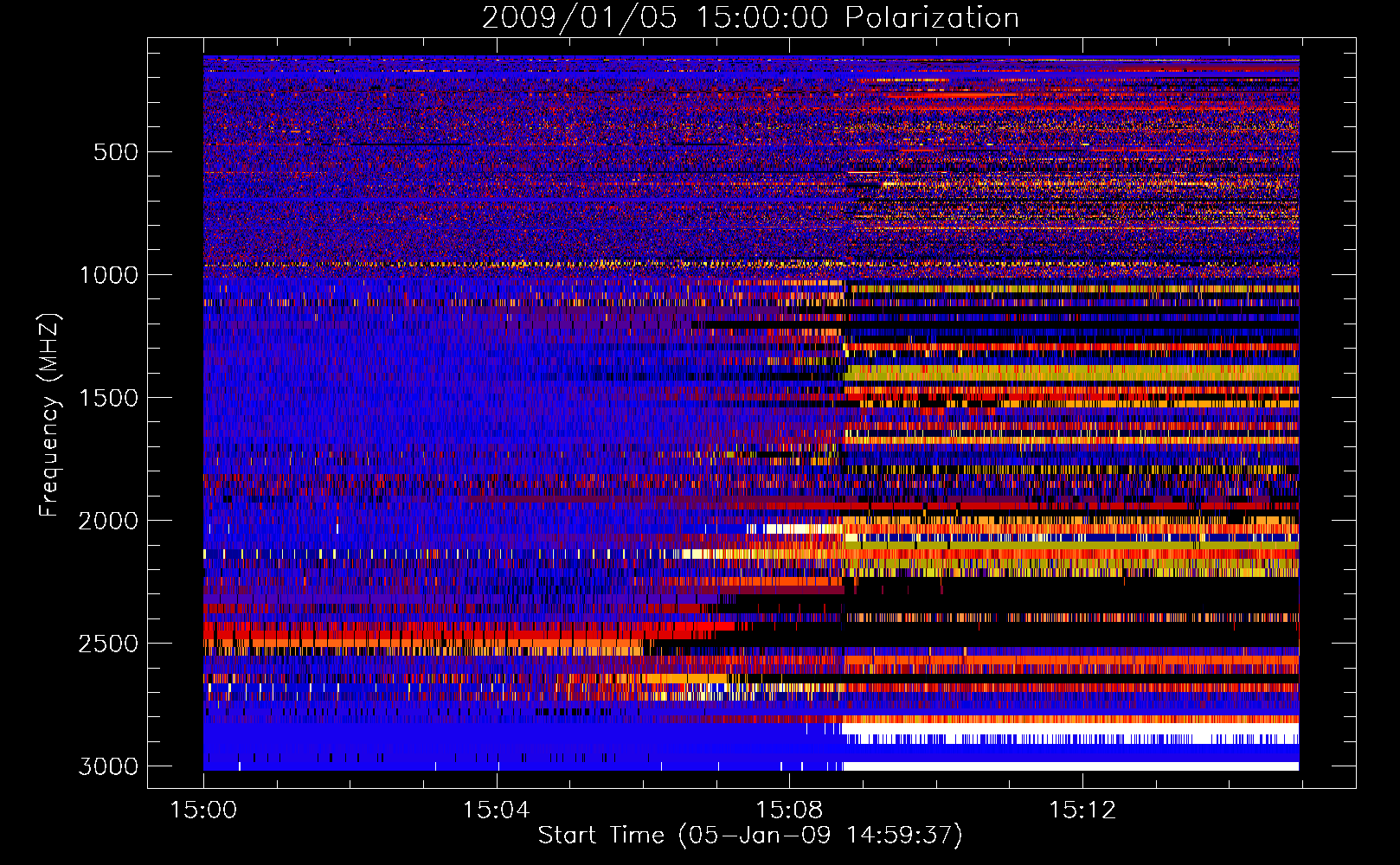
Task: Click the 1000 frequency tick label
Action: [x=109, y=275]
